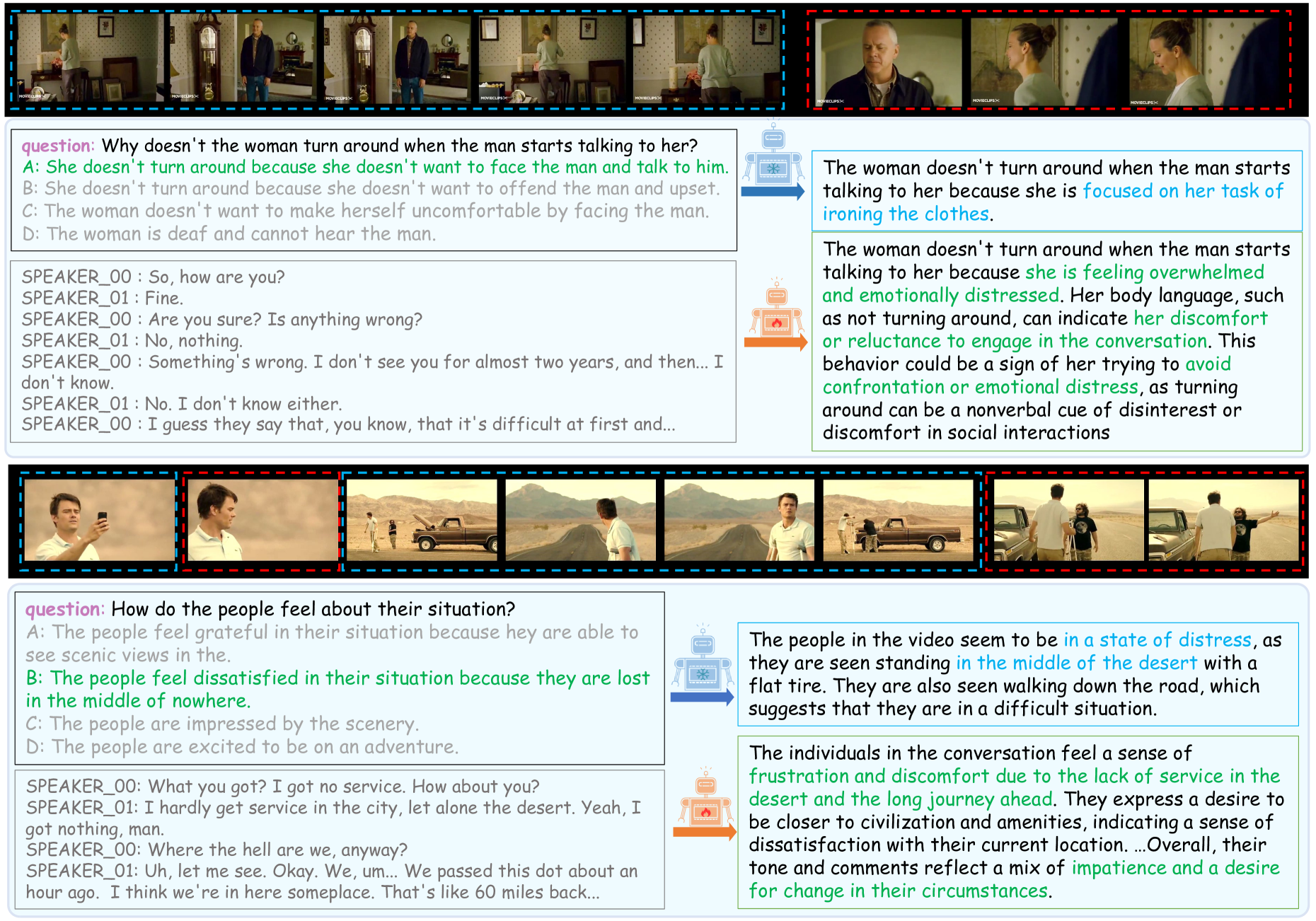This screenshot has height=921, width=1316.
Task: Select answer A about not wanting to face the man
Action: (x=375, y=167)
